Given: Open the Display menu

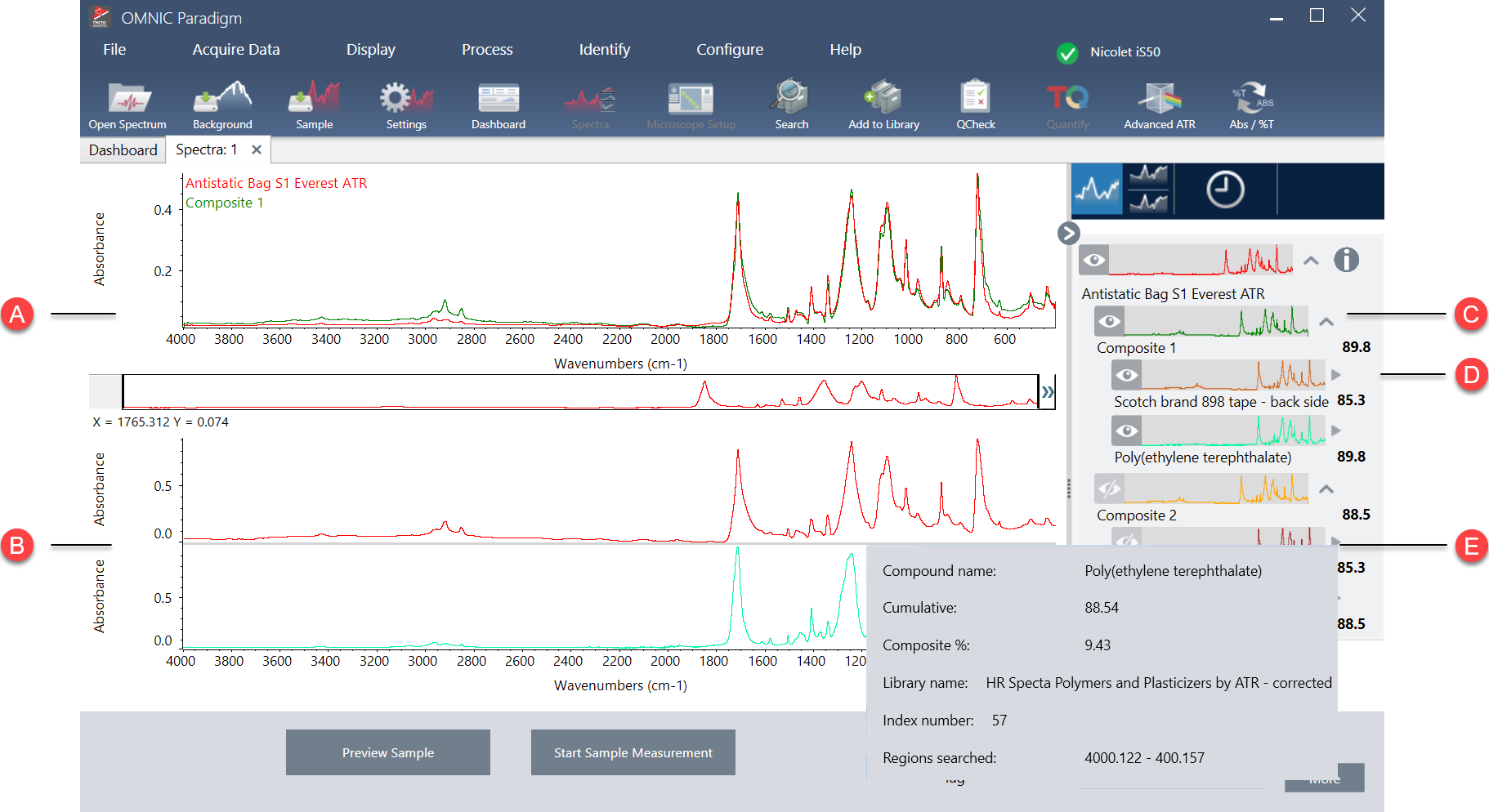Looking at the screenshot, I should click(371, 50).
